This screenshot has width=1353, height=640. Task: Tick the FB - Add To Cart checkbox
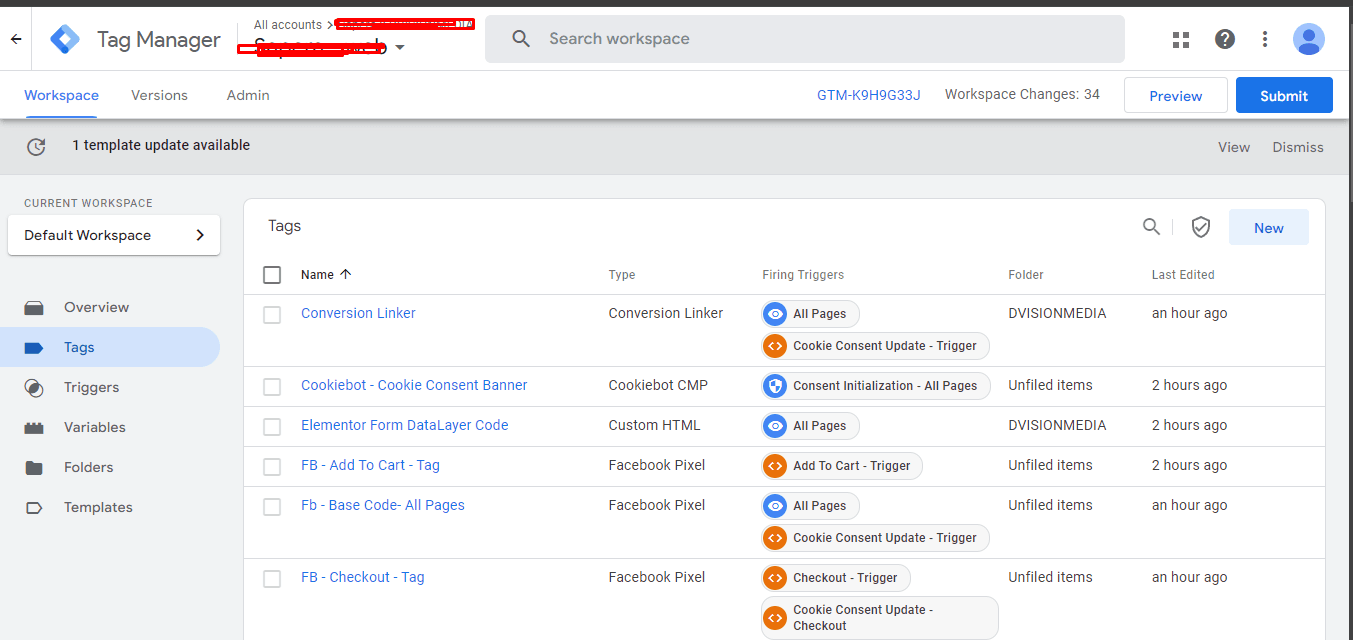pyautogui.click(x=272, y=467)
